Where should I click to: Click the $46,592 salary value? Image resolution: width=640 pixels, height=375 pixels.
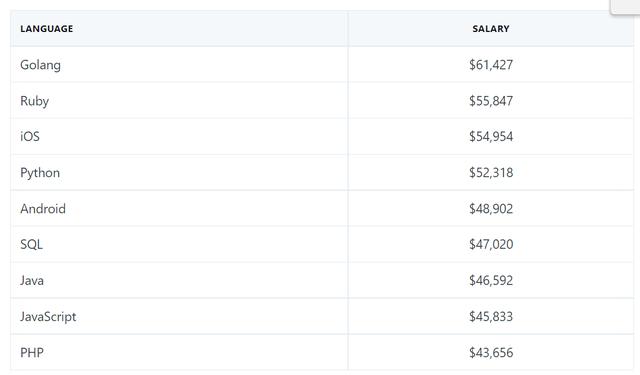coord(491,280)
